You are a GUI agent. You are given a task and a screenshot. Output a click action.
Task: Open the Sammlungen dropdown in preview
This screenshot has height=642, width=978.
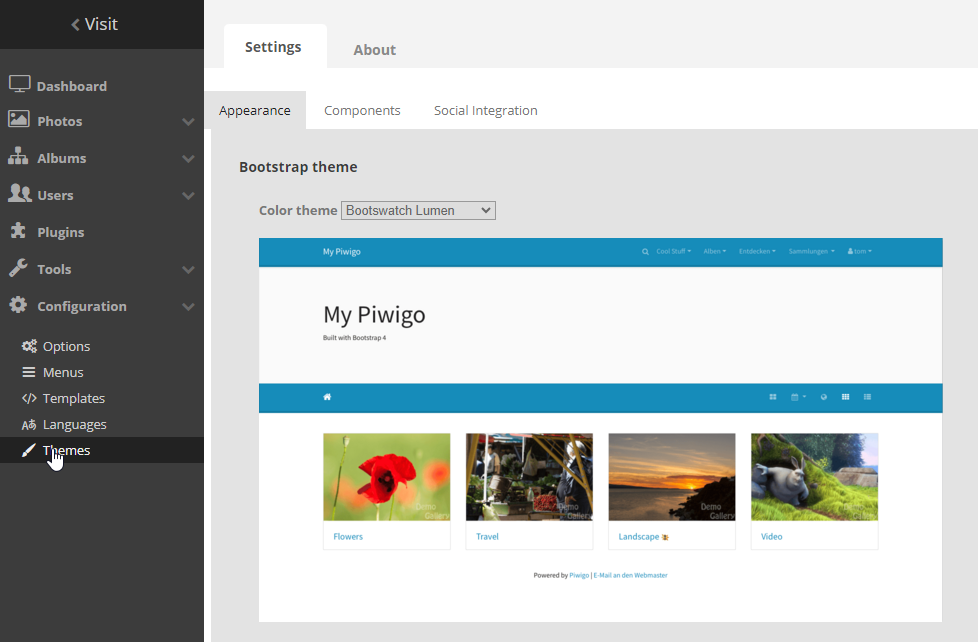[x=811, y=251]
